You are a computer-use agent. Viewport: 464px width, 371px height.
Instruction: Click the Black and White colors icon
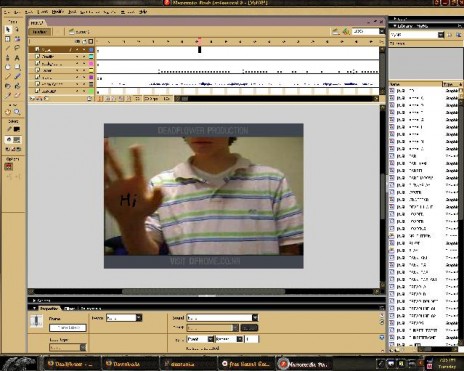tap(9, 149)
